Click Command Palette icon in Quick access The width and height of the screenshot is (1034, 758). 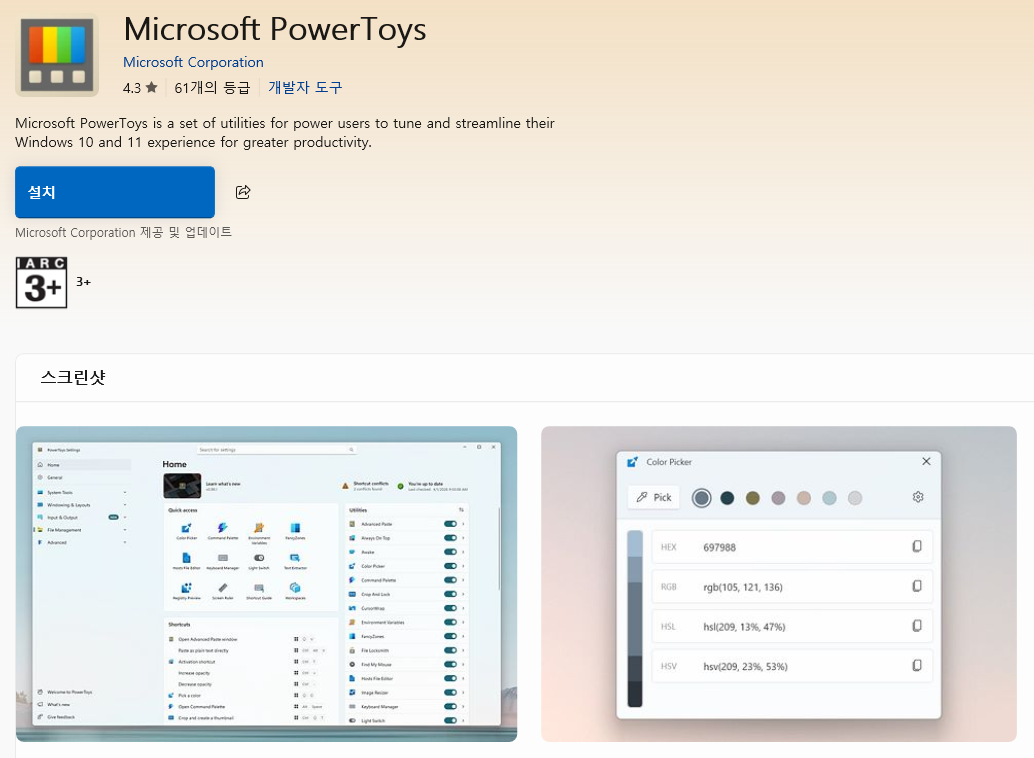(223, 528)
